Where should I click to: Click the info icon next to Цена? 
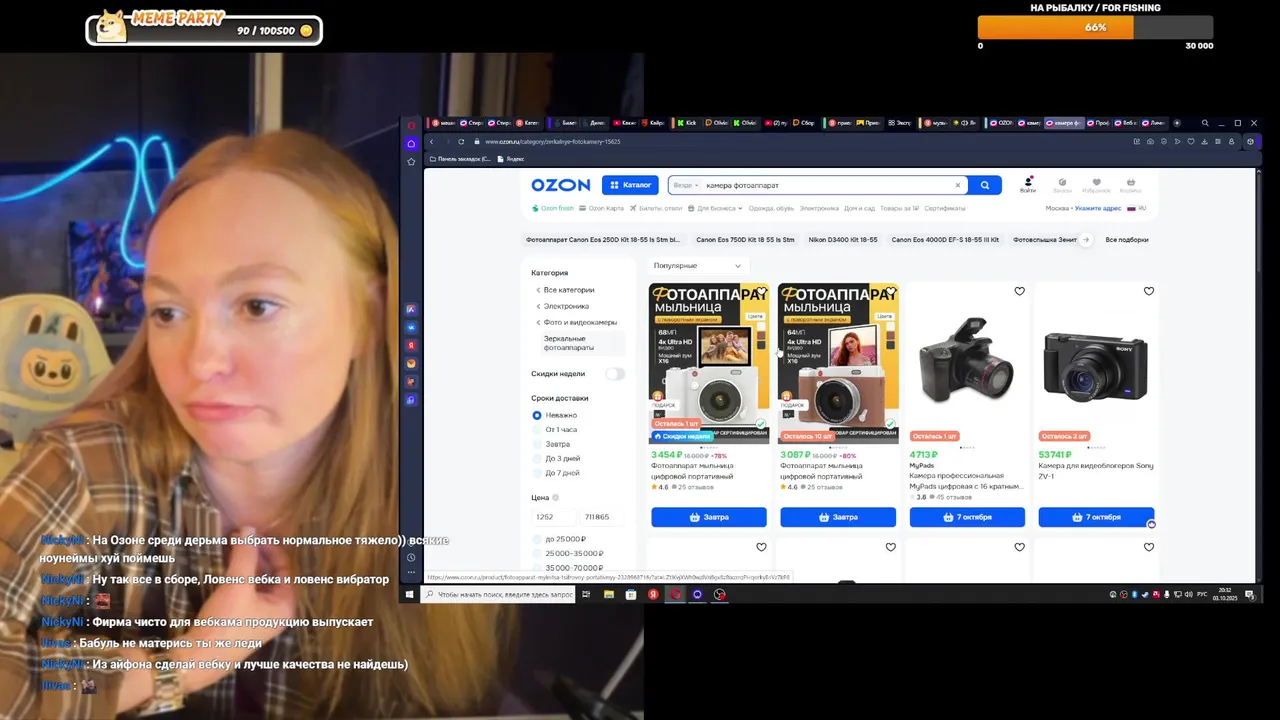pos(556,497)
